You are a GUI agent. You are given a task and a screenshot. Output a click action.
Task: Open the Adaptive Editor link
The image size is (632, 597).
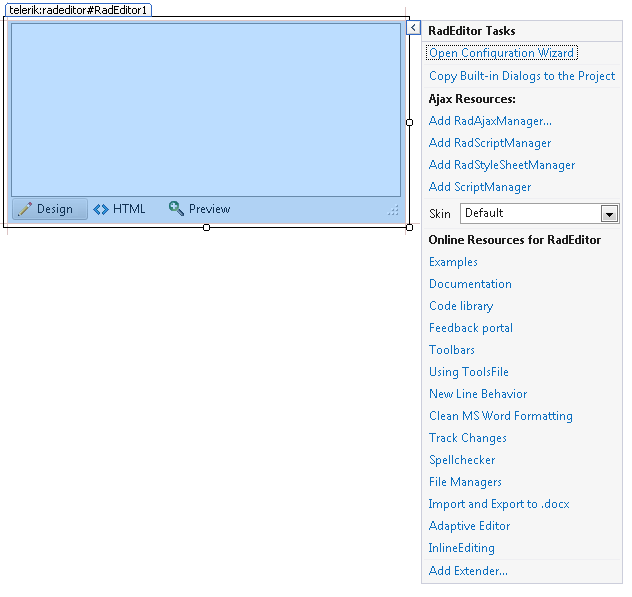(x=470, y=526)
